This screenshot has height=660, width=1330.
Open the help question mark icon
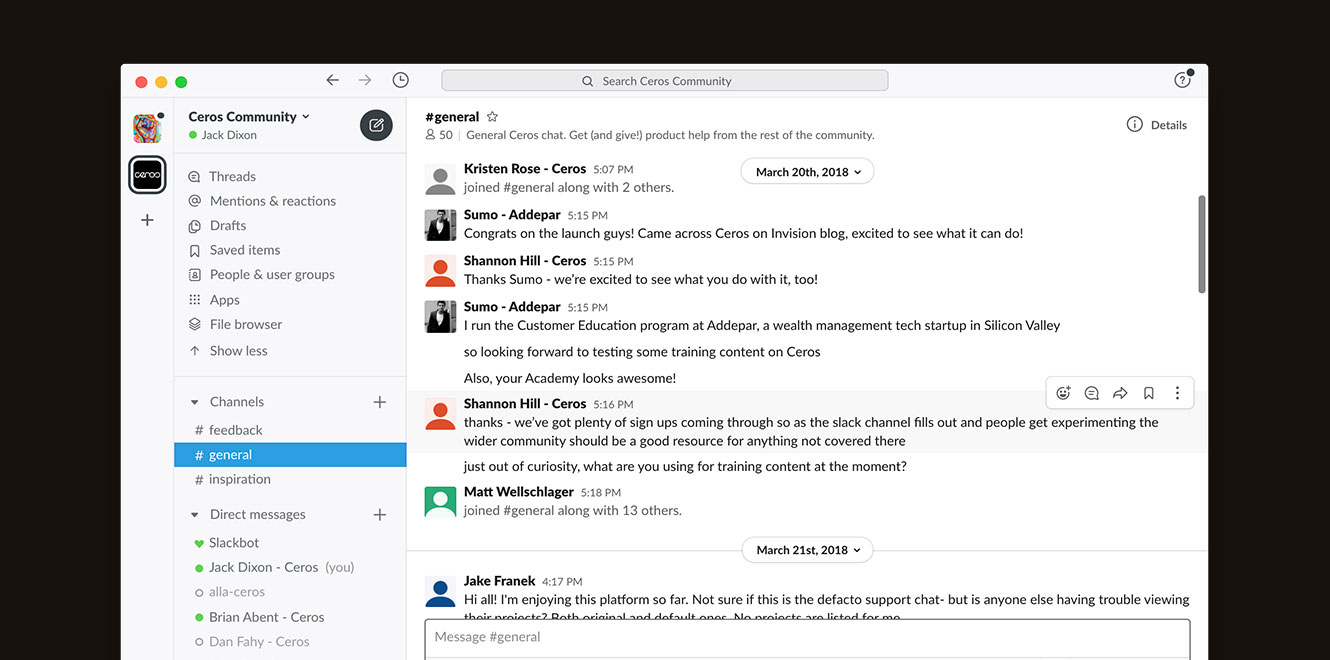[x=1182, y=80]
